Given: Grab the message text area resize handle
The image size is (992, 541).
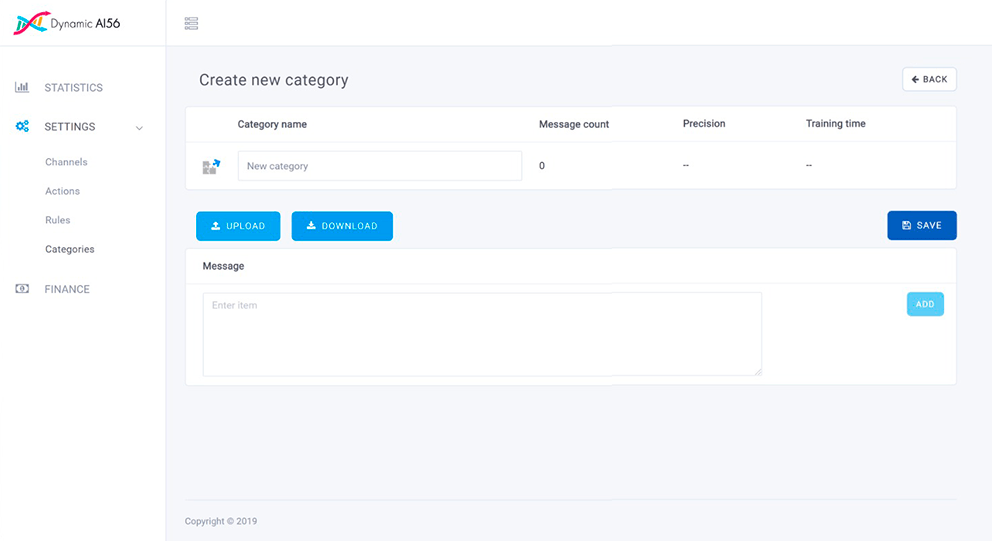Looking at the screenshot, I should 757,371.
